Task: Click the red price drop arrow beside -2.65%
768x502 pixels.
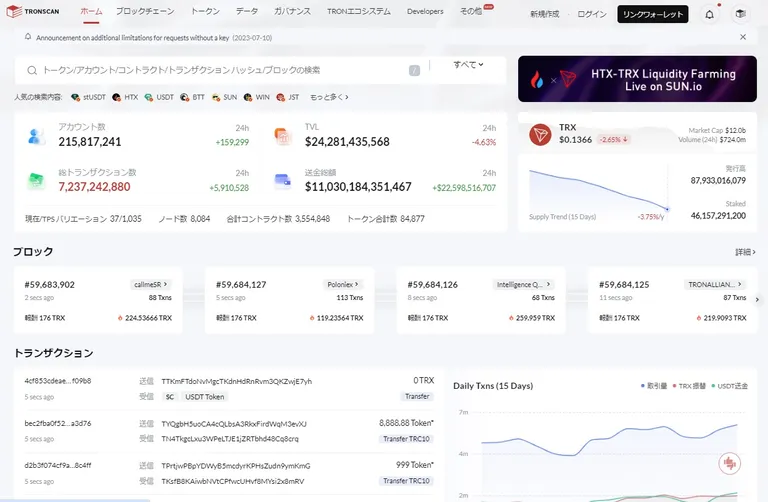Action: click(x=625, y=140)
